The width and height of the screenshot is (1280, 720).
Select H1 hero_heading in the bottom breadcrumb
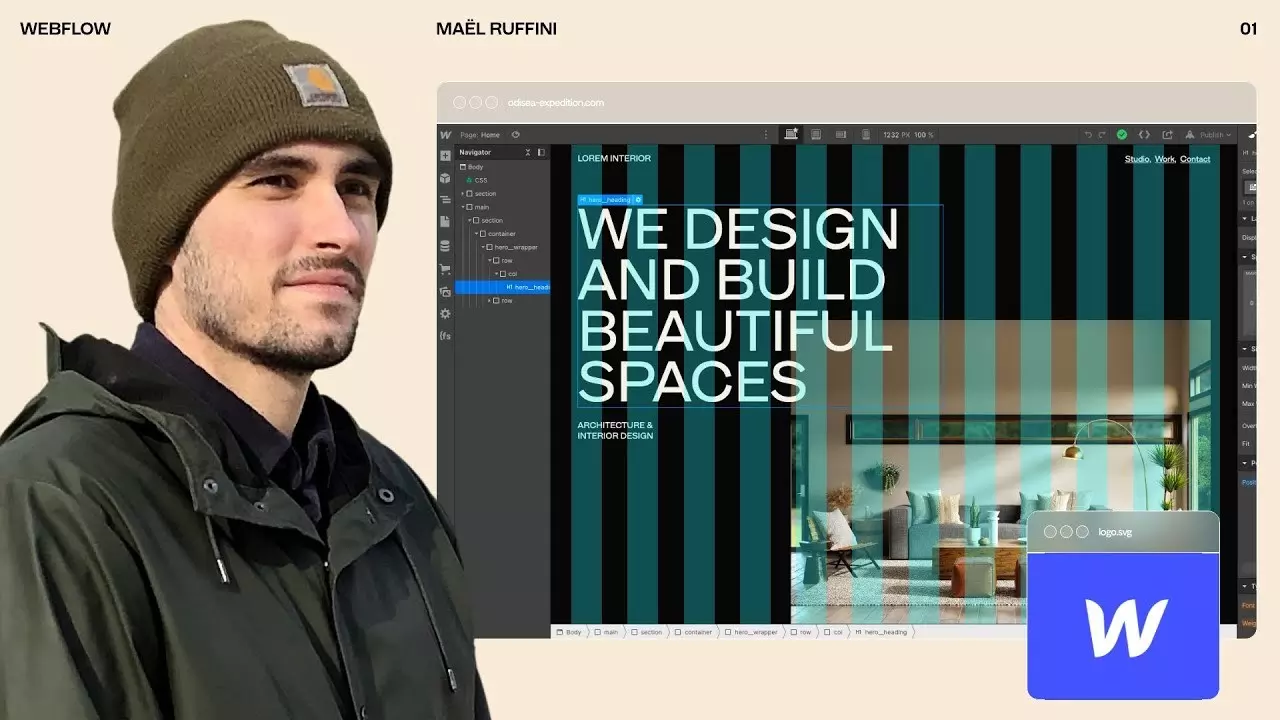882,632
